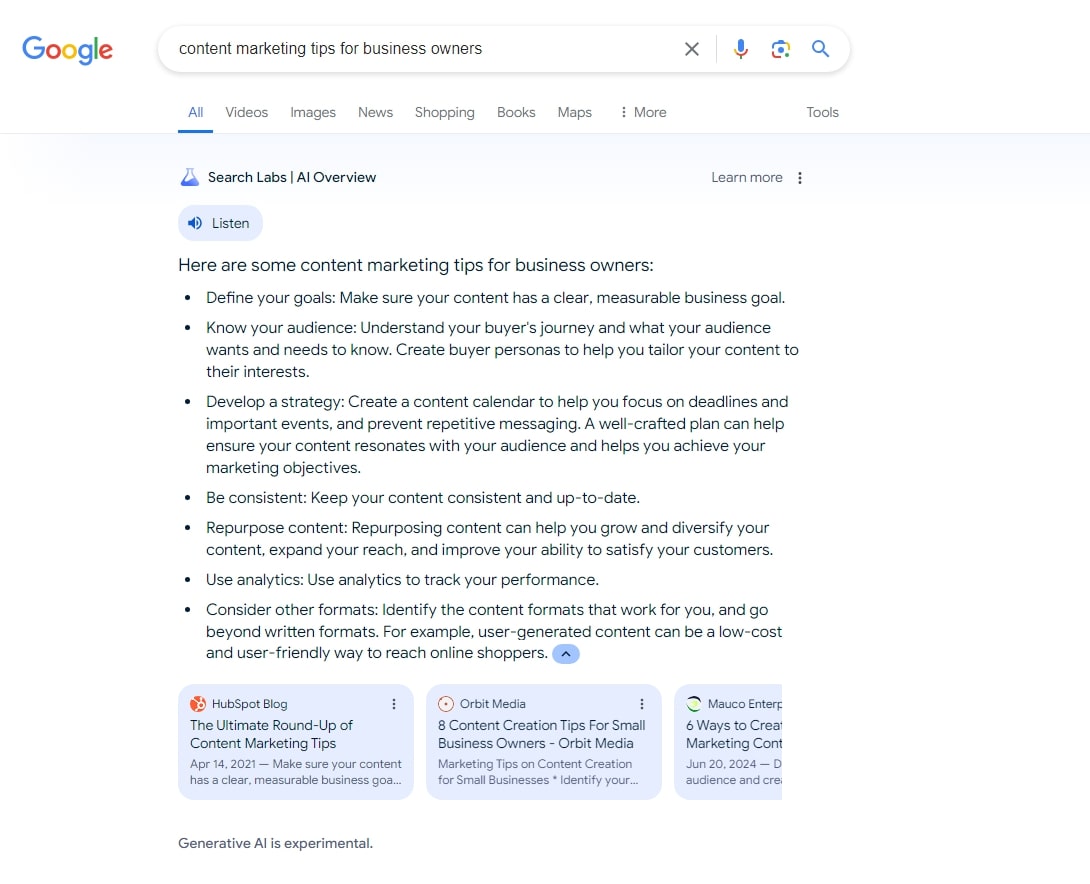The image size is (1090, 884).
Task: Open HubSpot Blog card options menu
Action: (394, 704)
